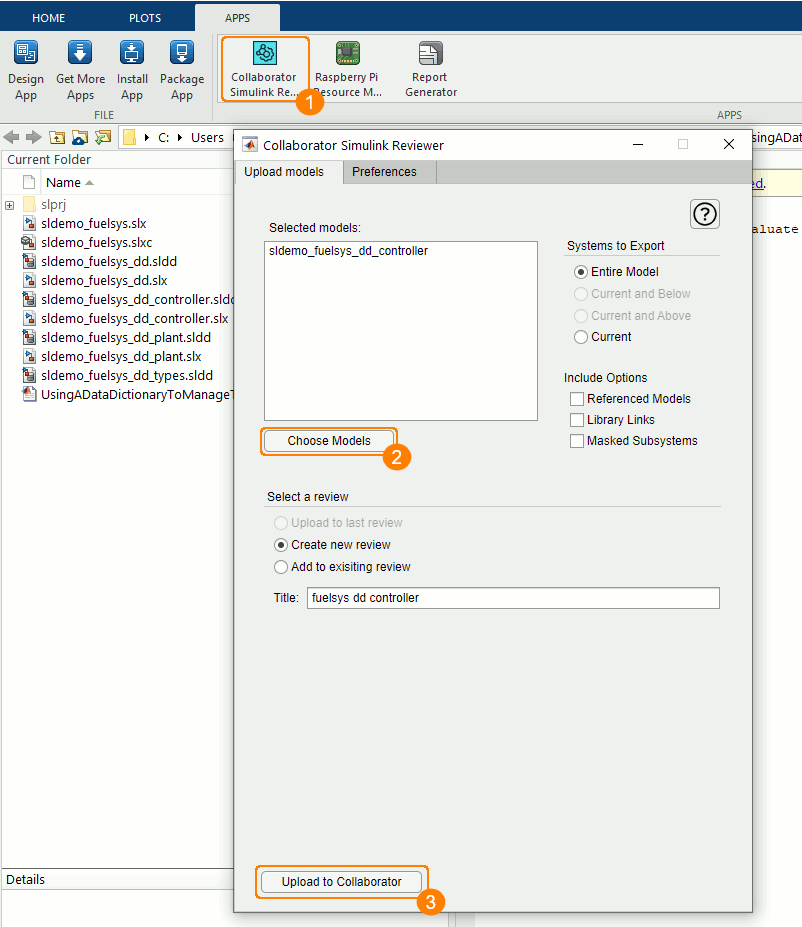Image resolution: width=802 pixels, height=927 pixels.
Task: Click the Help question mark in the reviewer dialog
Action: tap(704, 214)
